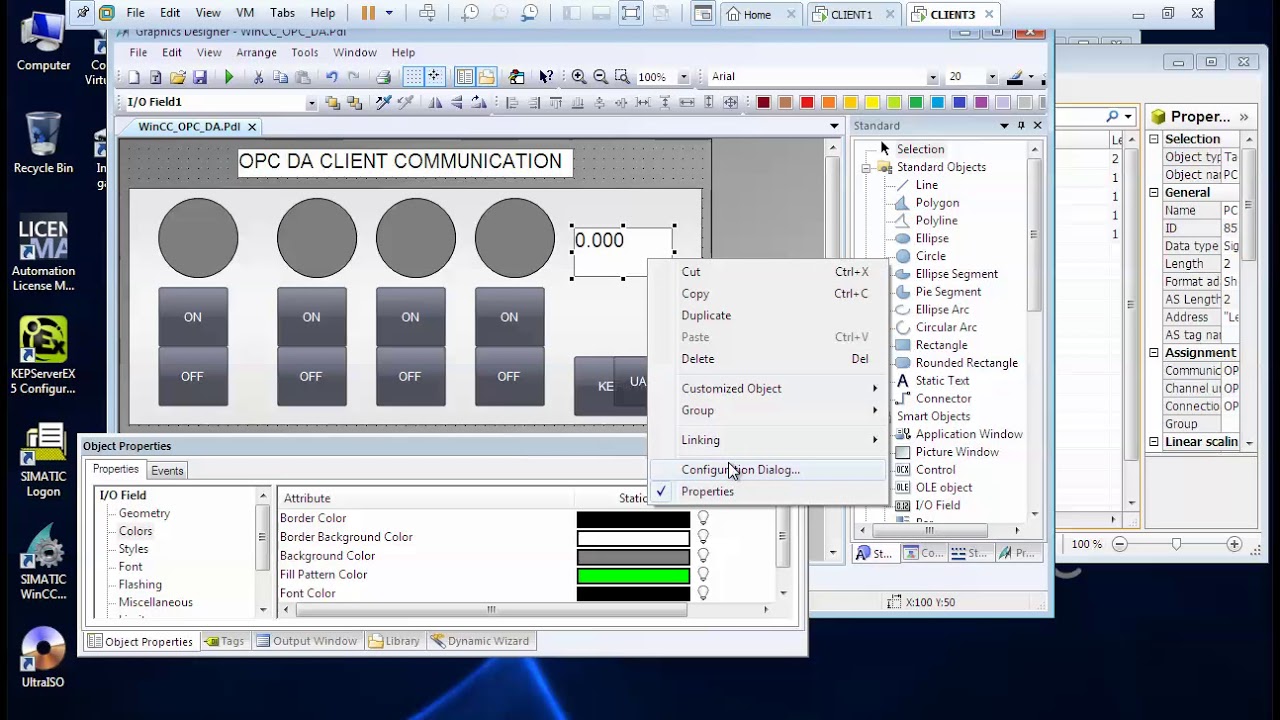The height and width of the screenshot is (720, 1280).
Task: Collapse the General section in Properties panel
Action: coord(1153,193)
